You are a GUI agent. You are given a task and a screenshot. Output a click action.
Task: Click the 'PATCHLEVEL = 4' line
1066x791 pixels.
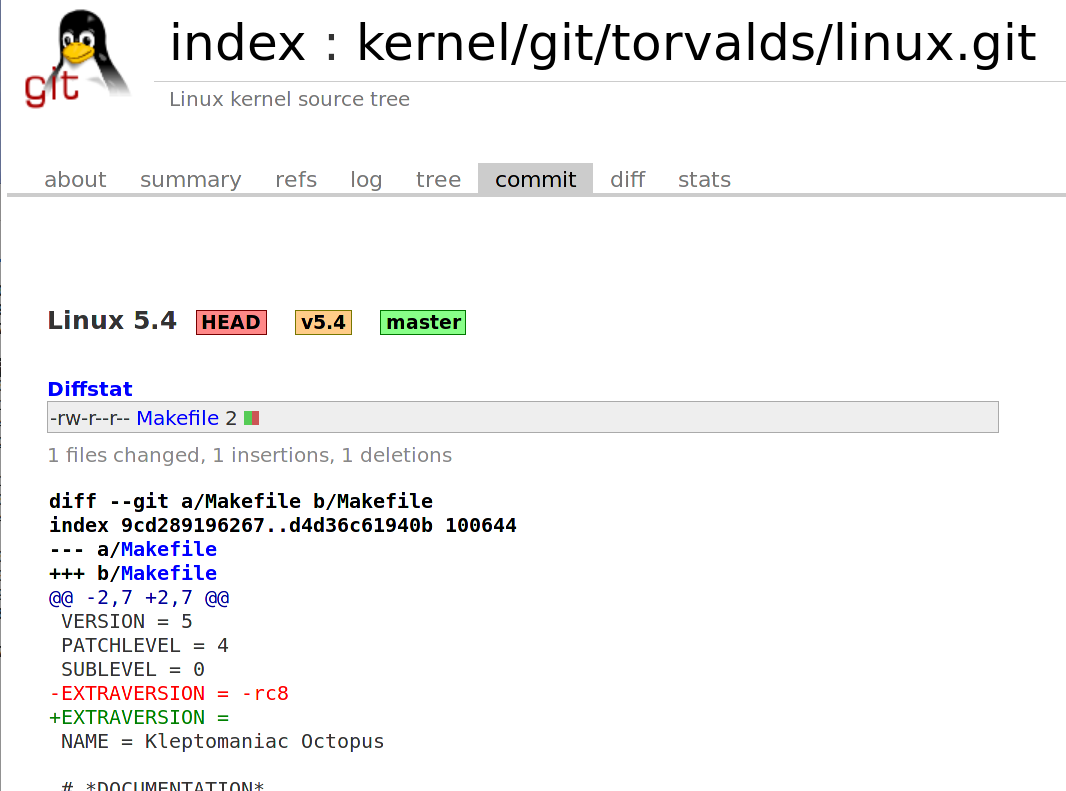click(145, 645)
